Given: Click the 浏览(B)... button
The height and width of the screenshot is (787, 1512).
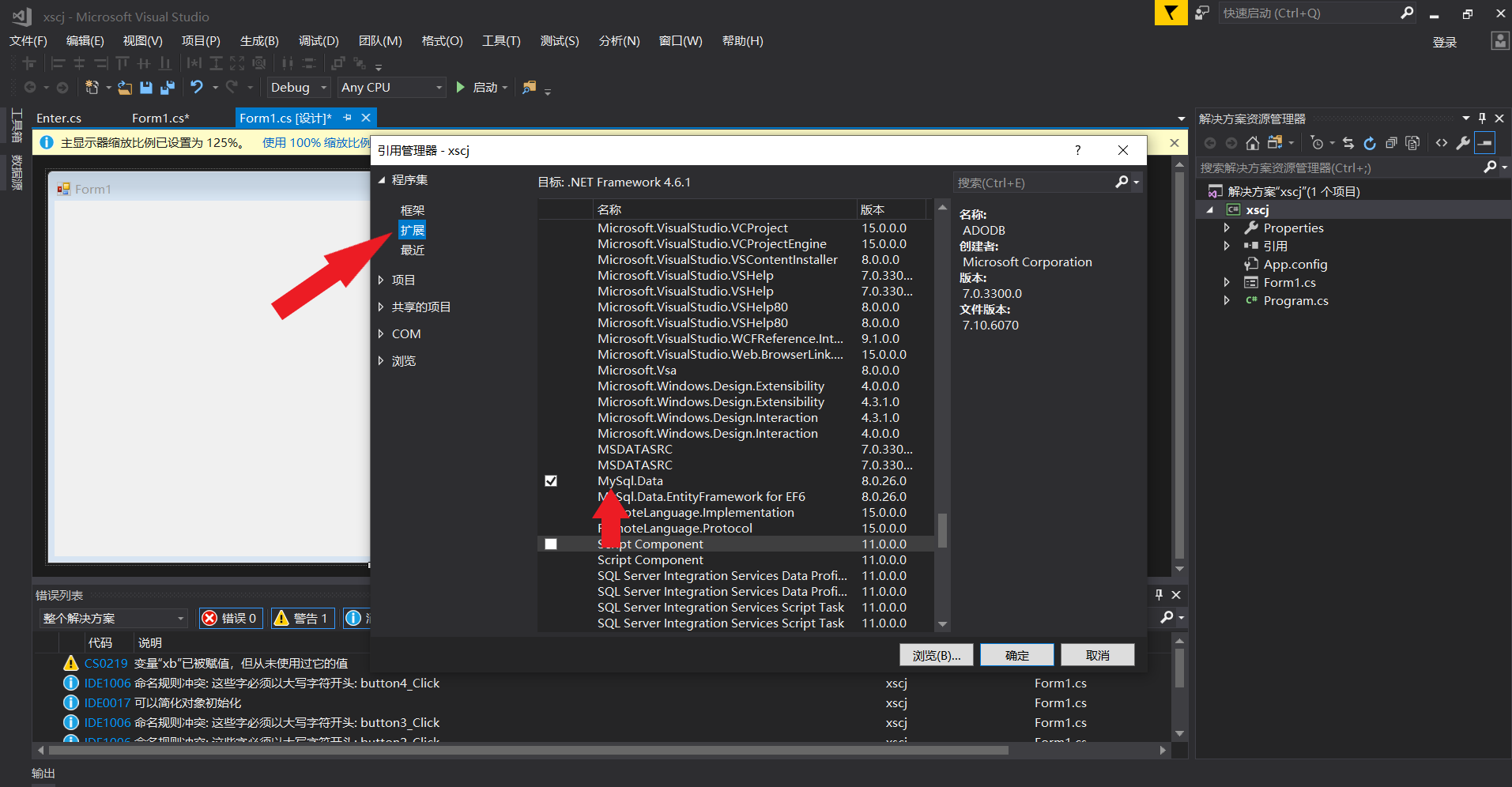Looking at the screenshot, I should (x=936, y=655).
